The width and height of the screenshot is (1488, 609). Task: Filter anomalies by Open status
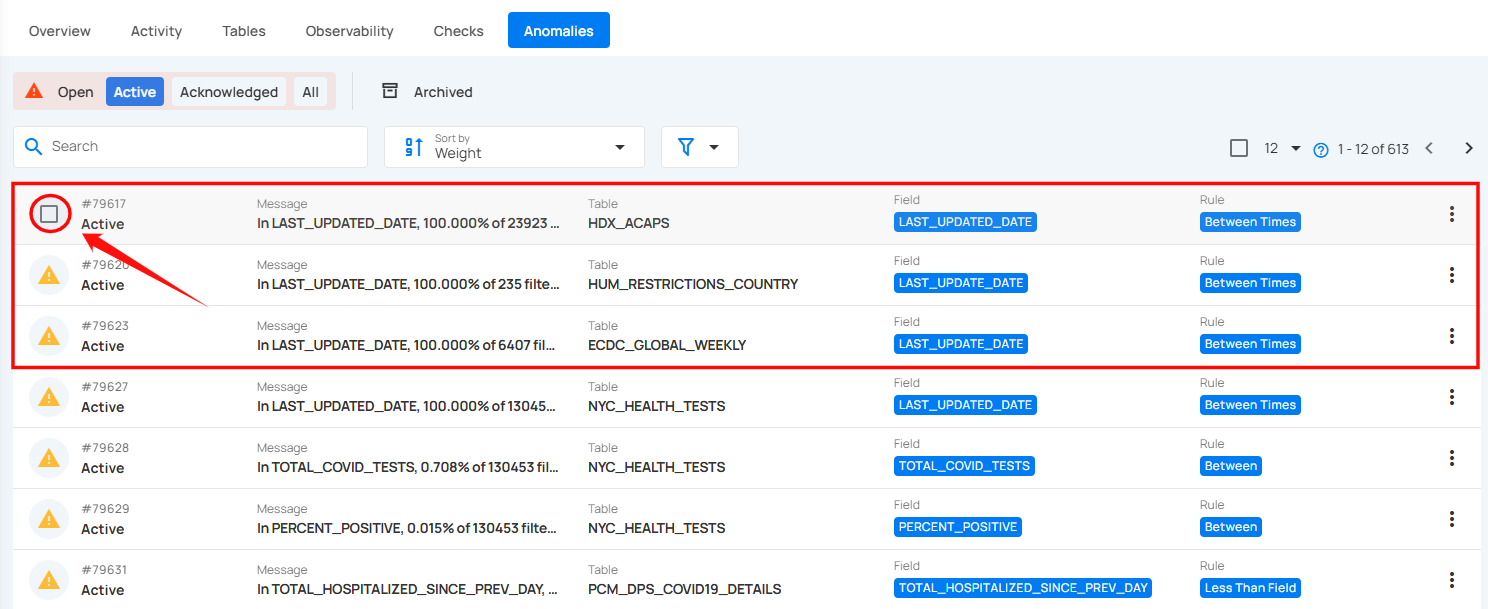(x=75, y=92)
